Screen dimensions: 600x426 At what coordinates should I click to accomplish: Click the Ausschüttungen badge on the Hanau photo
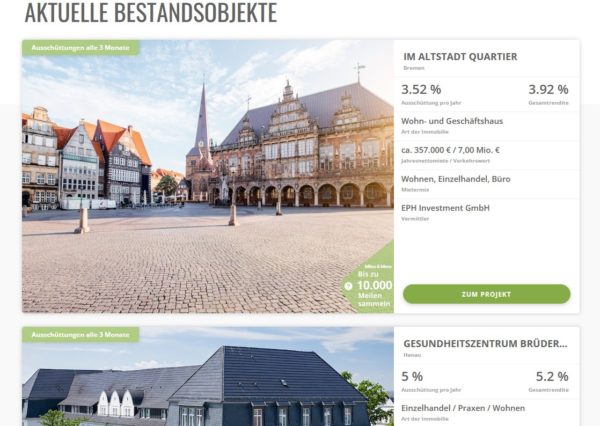pyautogui.click(x=81, y=335)
